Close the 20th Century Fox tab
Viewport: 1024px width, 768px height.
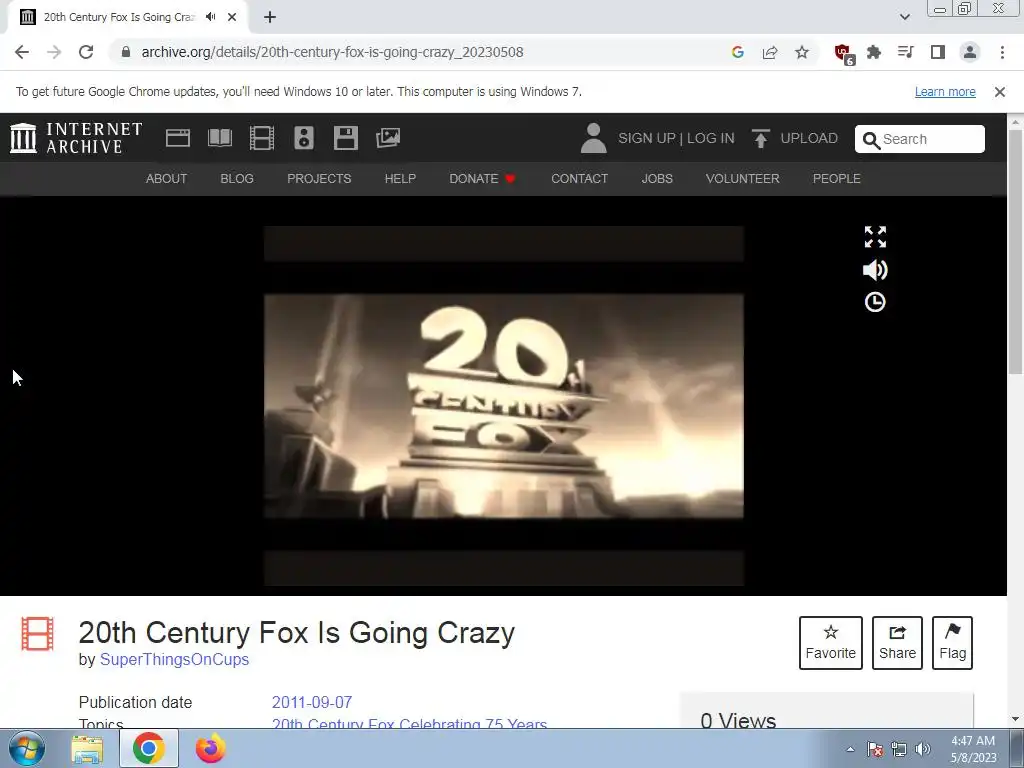(232, 17)
